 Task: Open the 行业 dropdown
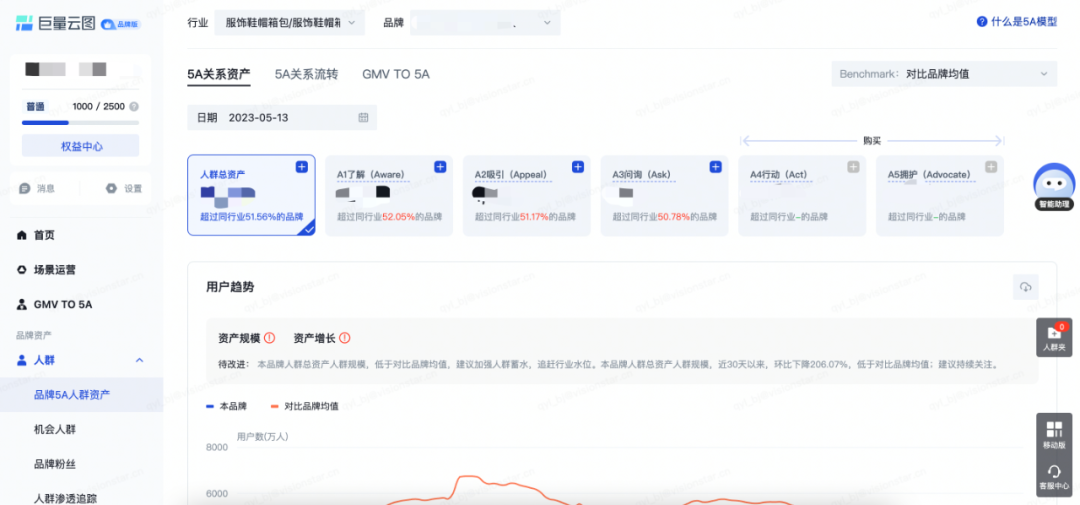(x=290, y=23)
